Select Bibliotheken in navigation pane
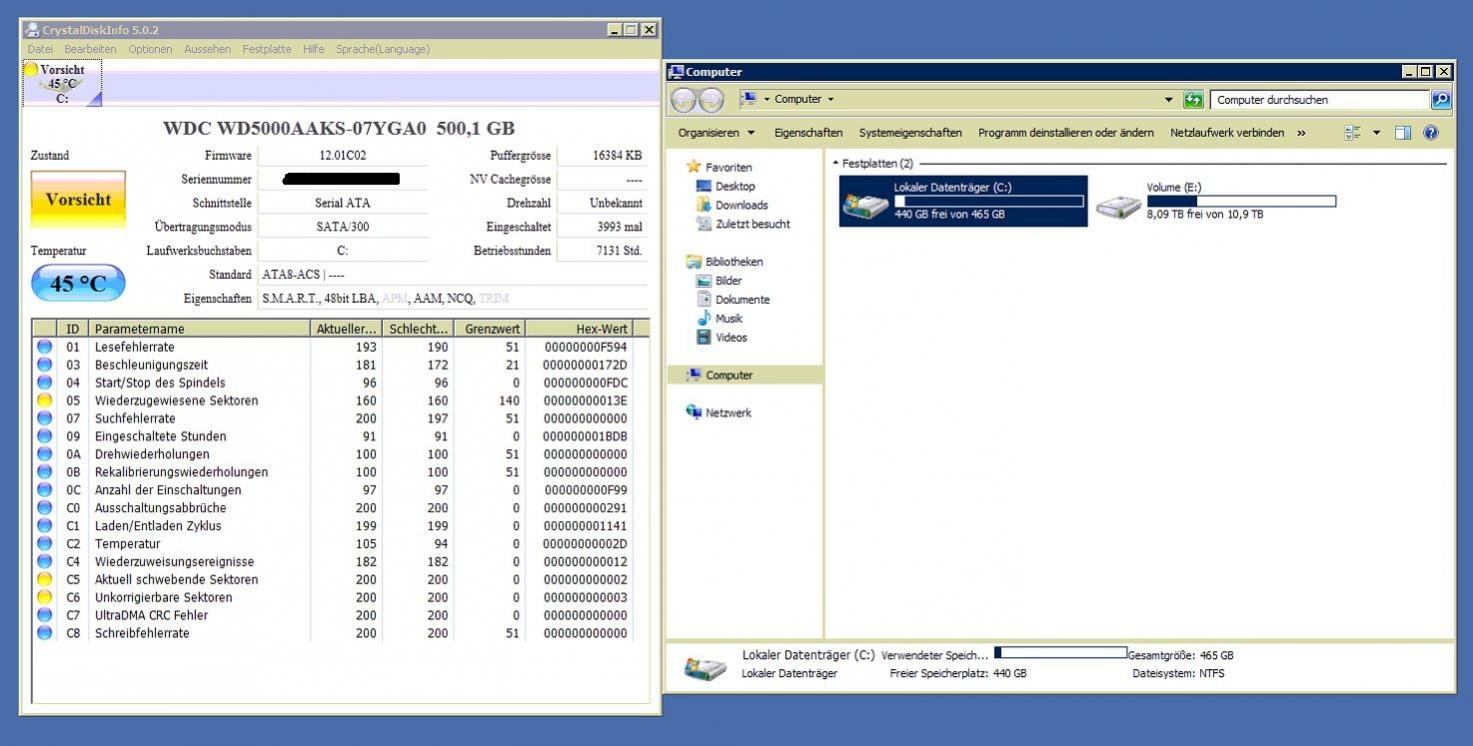1473x746 pixels. click(733, 262)
